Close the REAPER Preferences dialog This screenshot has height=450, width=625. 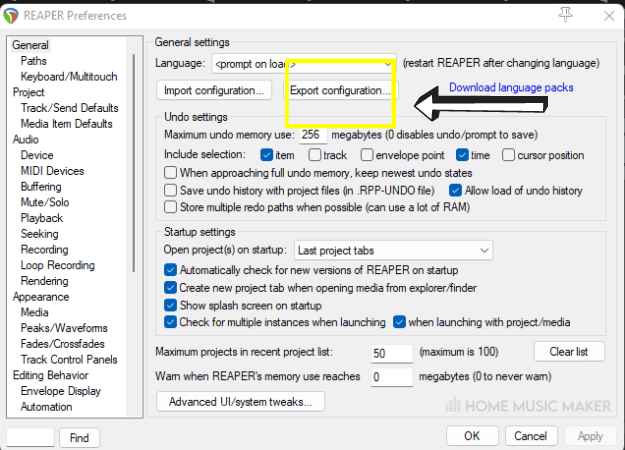pyautogui.click(x=609, y=16)
